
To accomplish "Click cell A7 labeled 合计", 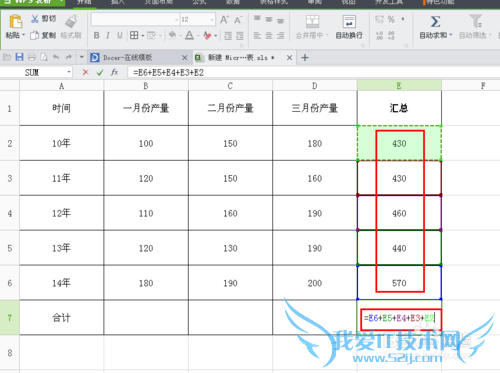I will tap(61, 317).
